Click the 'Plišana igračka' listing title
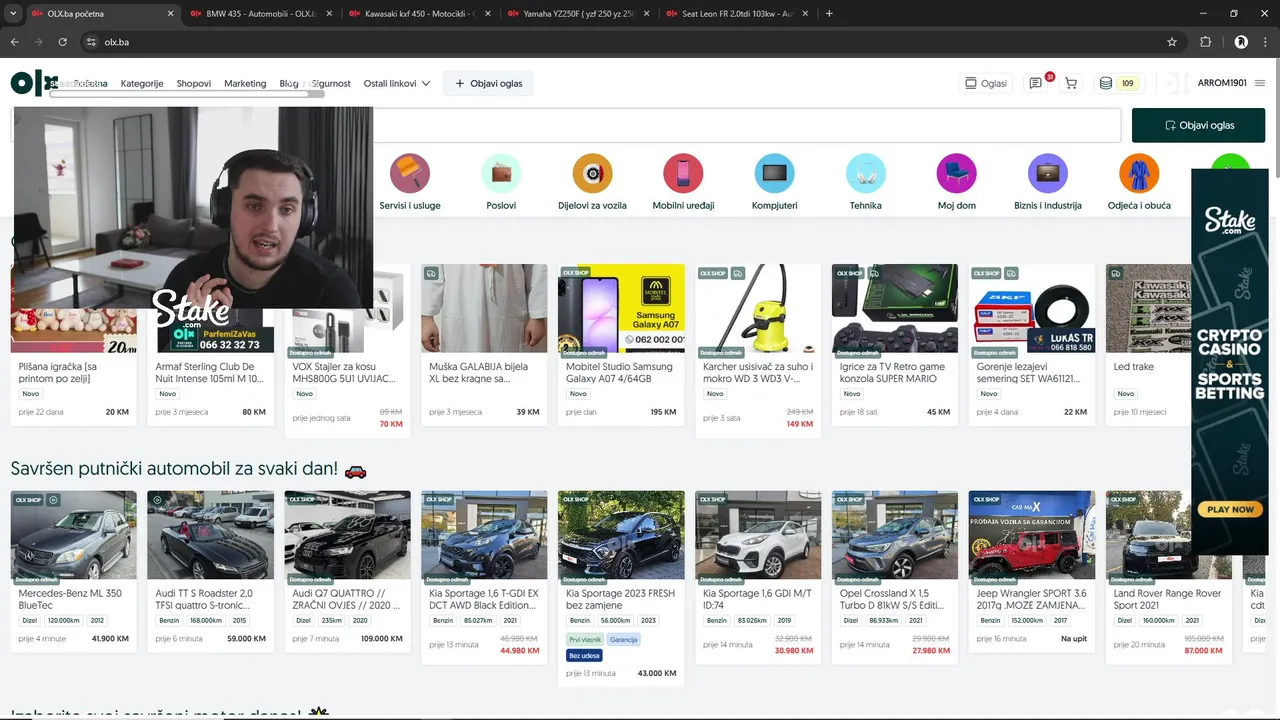Screen dimensions: 1280x720 [58, 373]
